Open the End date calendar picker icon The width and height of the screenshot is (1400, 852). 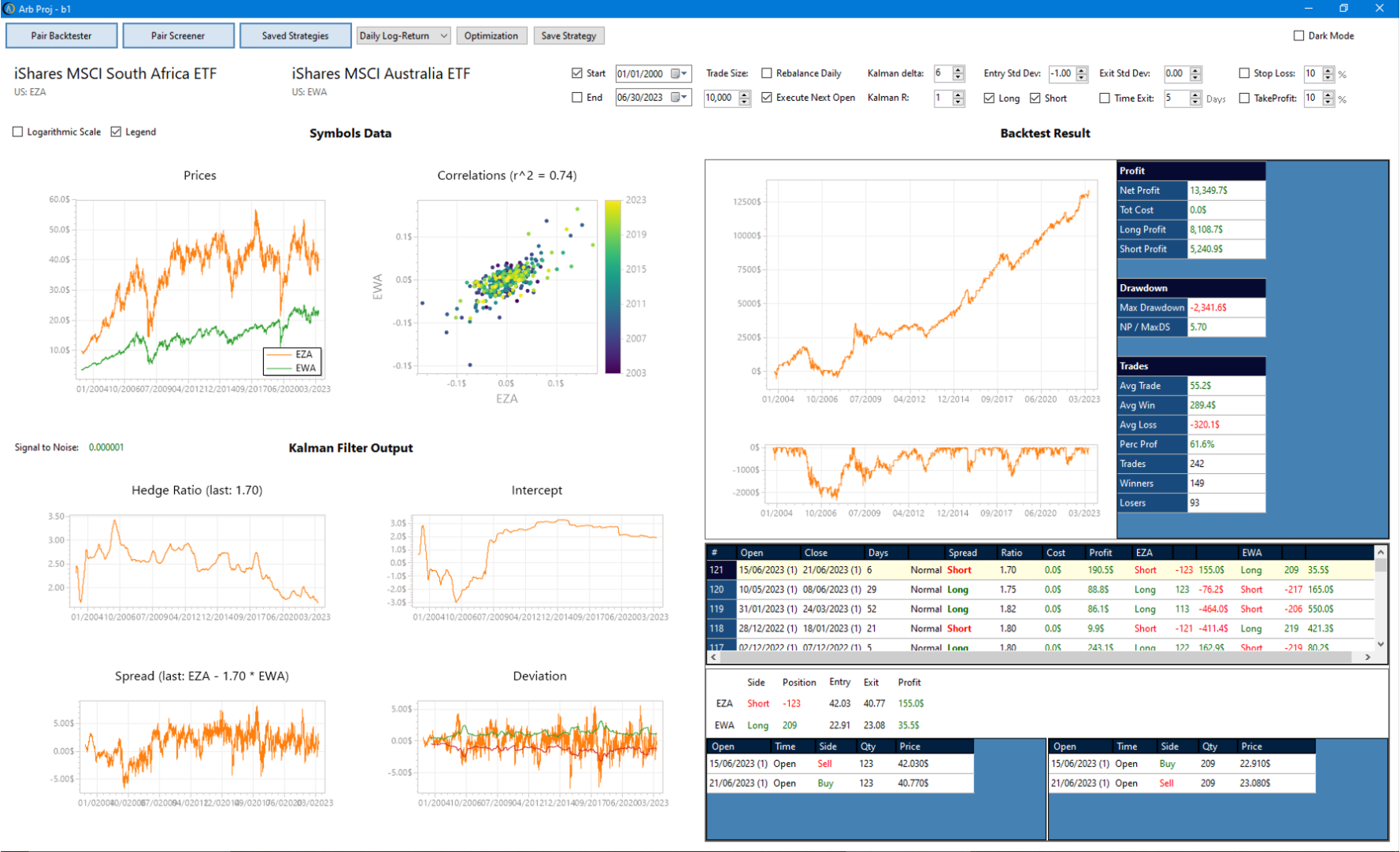pyautogui.click(x=676, y=97)
